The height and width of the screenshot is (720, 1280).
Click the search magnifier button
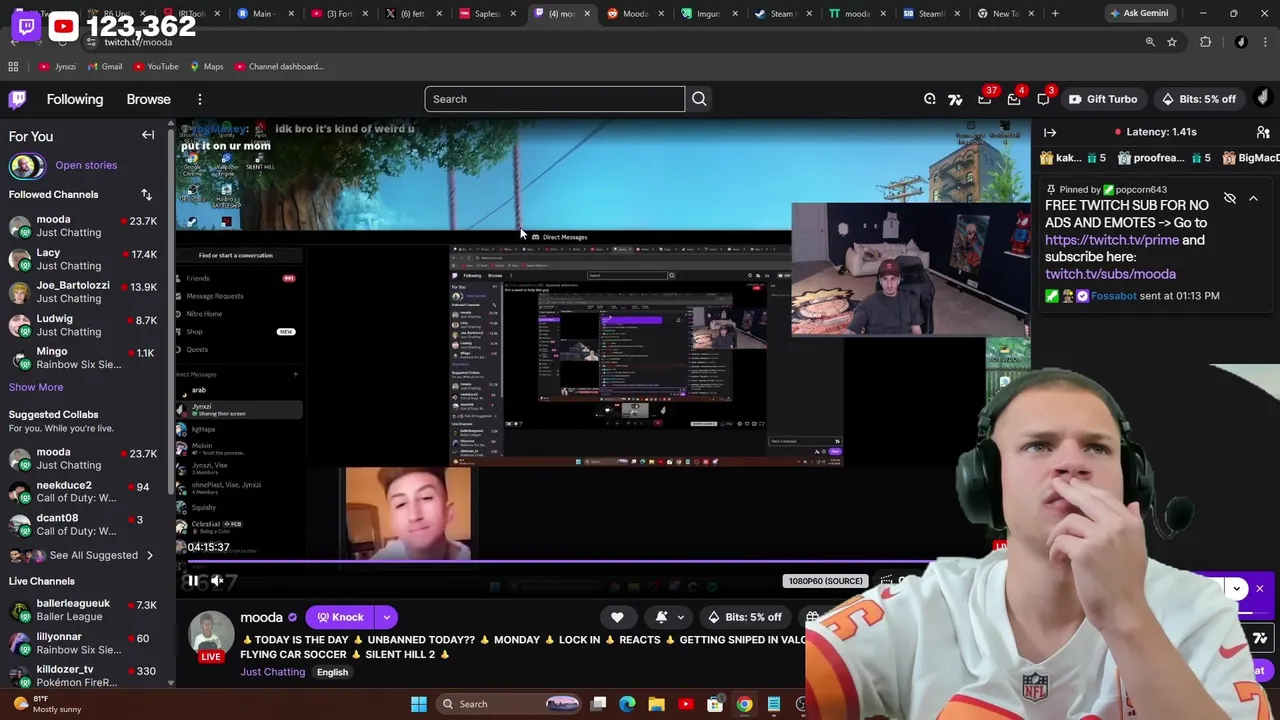pos(699,99)
